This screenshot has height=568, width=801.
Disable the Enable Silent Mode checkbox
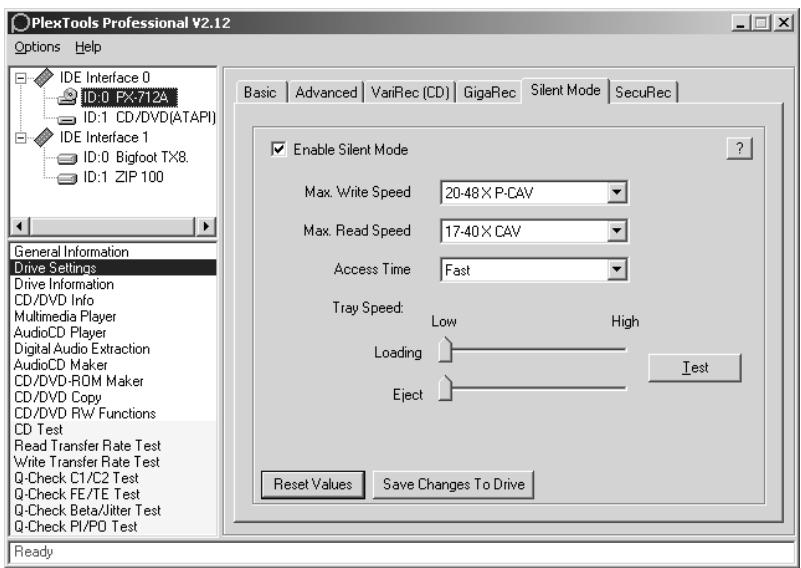[x=278, y=149]
